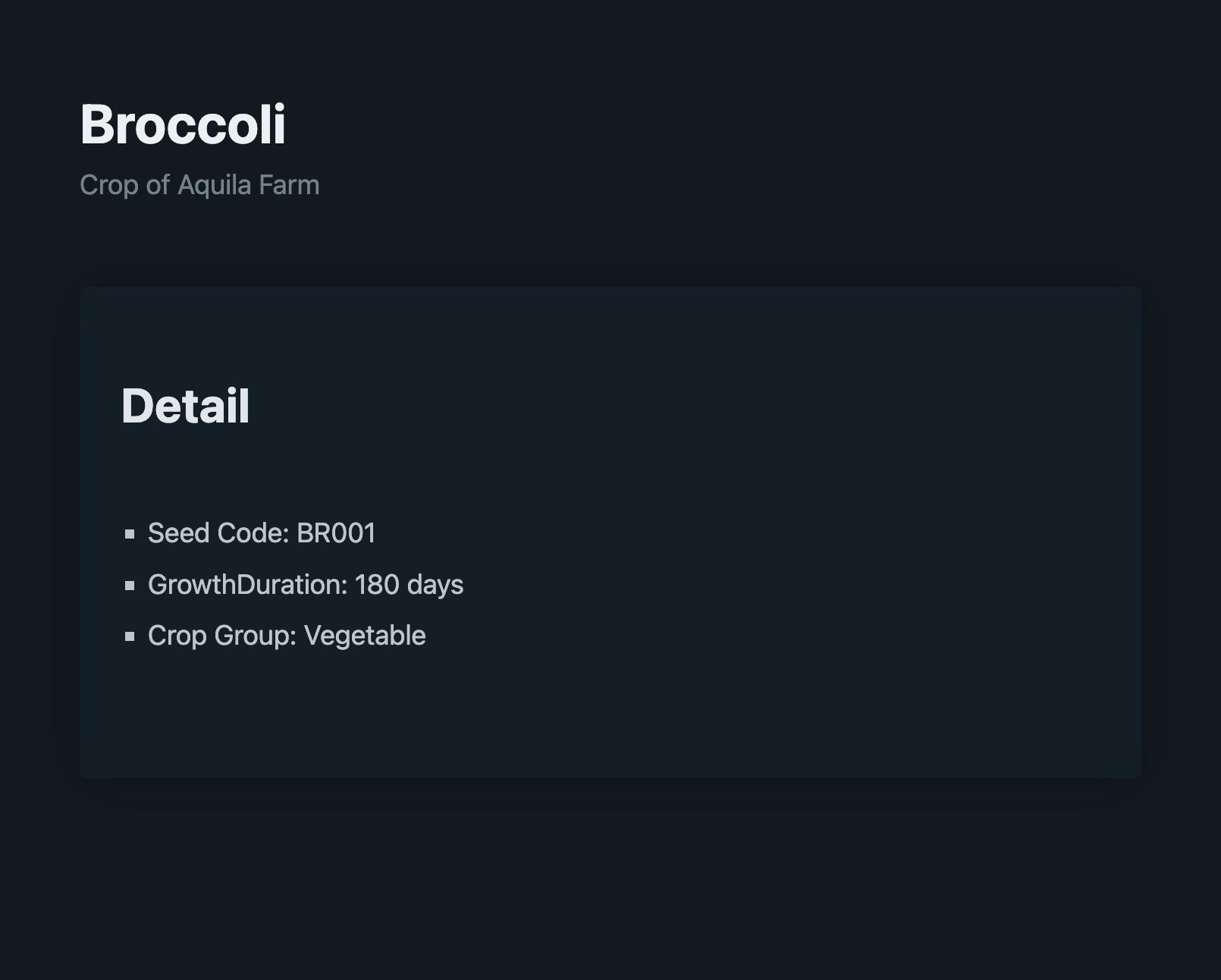Viewport: 1221px width, 980px height.
Task: Click the 'Vegetable' crop group value
Action: [365, 636]
